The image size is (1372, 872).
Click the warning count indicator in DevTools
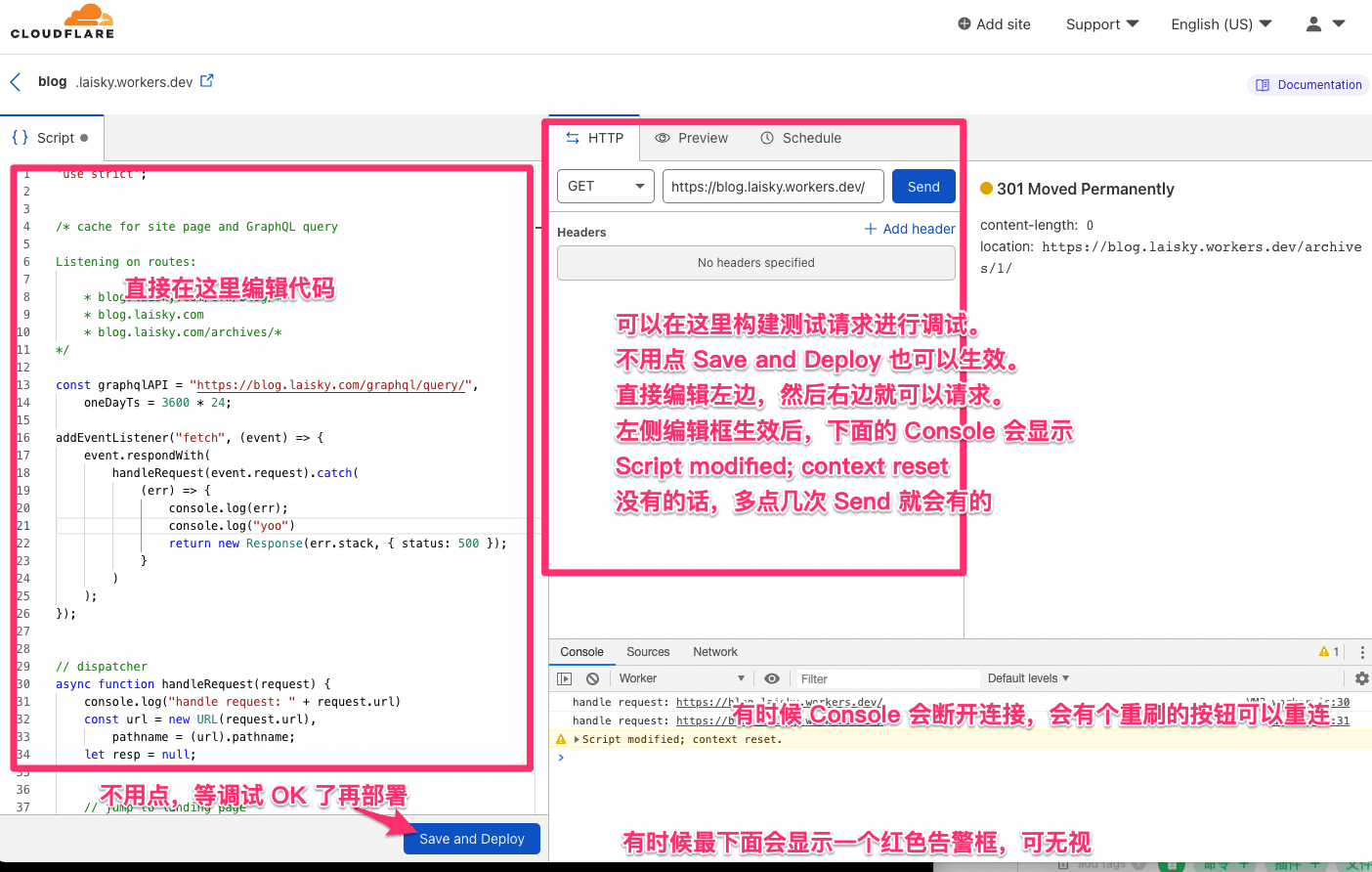click(x=1329, y=652)
